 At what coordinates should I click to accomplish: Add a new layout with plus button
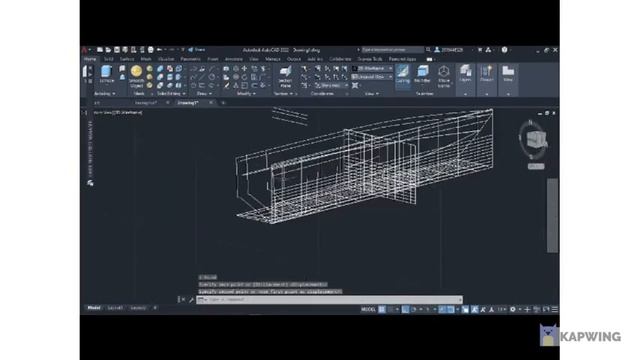click(155, 308)
